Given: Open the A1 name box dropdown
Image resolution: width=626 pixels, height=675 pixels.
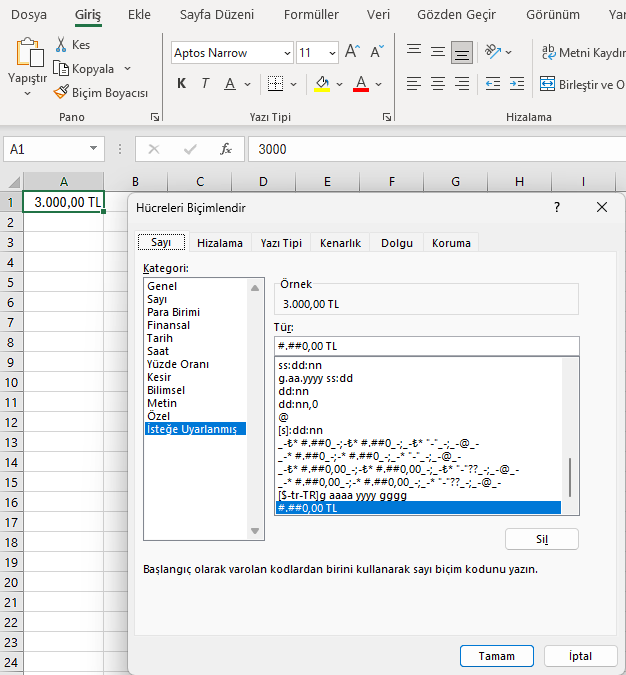Looking at the screenshot, I should coord(94,149).
